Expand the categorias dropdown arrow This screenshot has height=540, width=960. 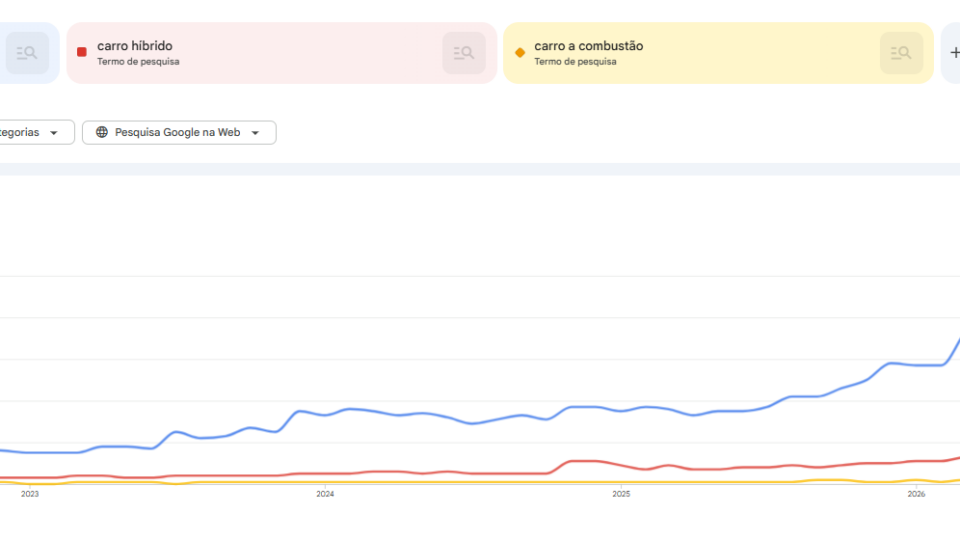(54, 133)
